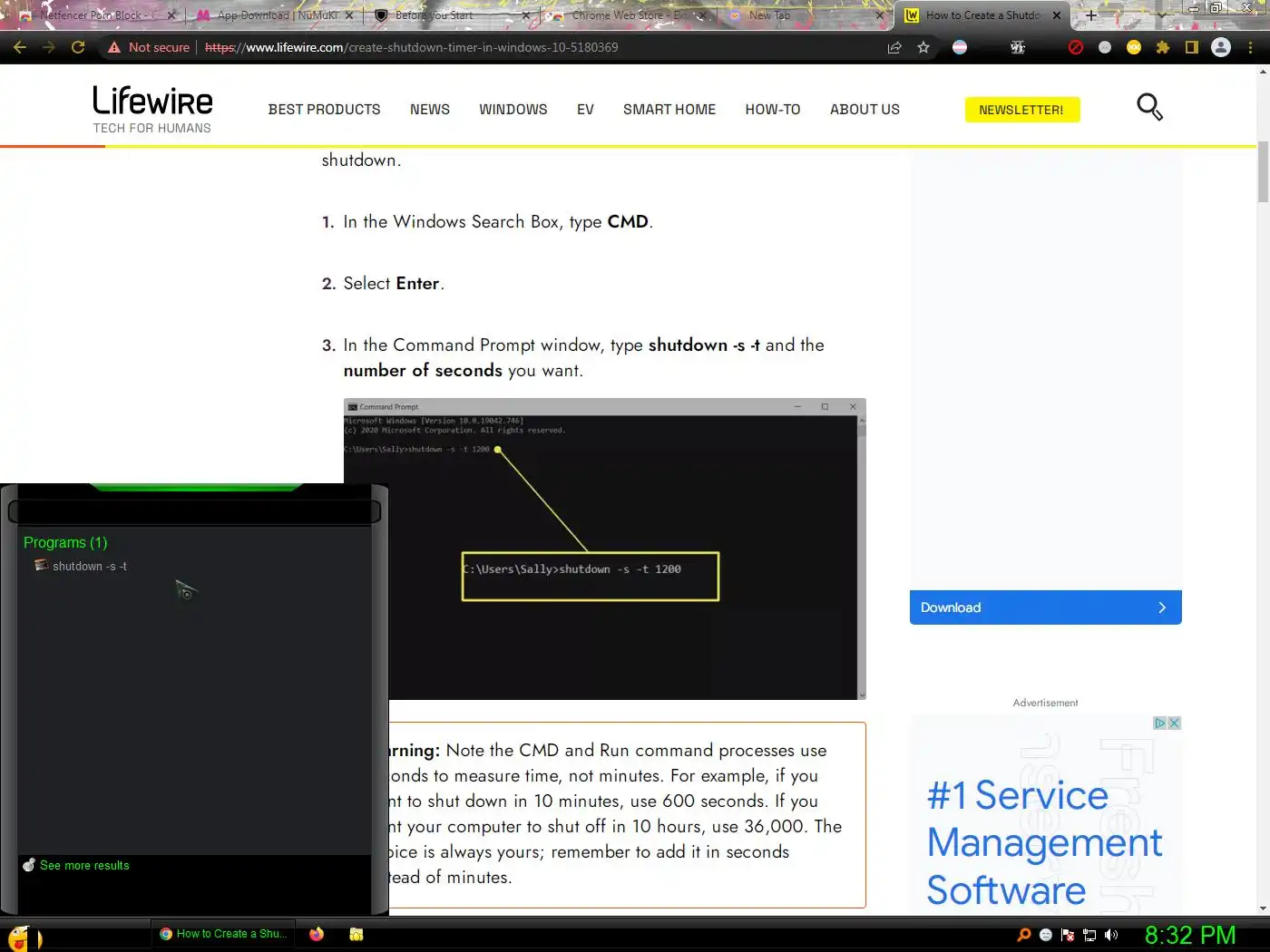Switch to the Chrome Web Store tab

tap(626, 15)
